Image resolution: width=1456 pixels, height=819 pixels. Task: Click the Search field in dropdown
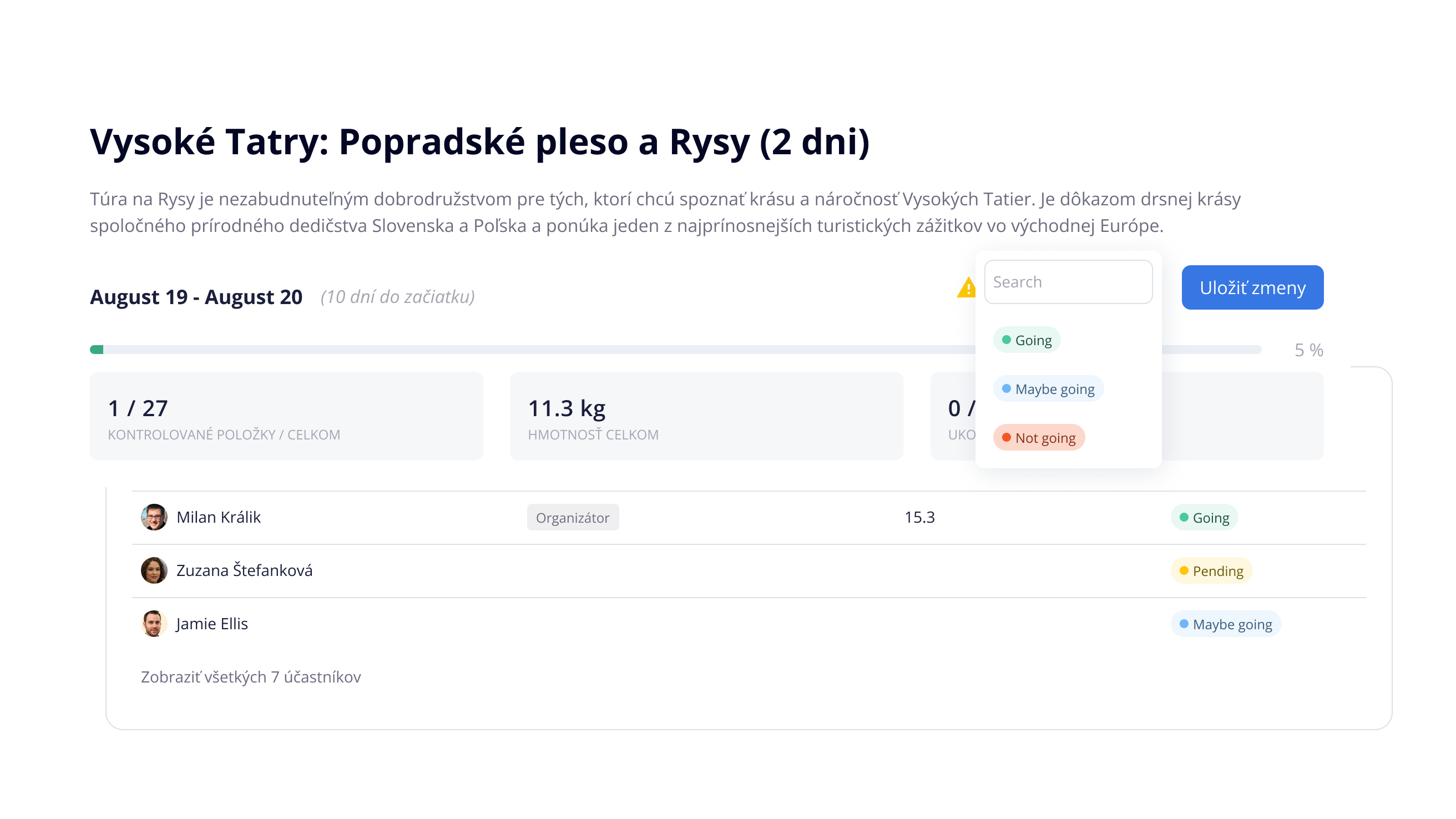coord(1068,282)
